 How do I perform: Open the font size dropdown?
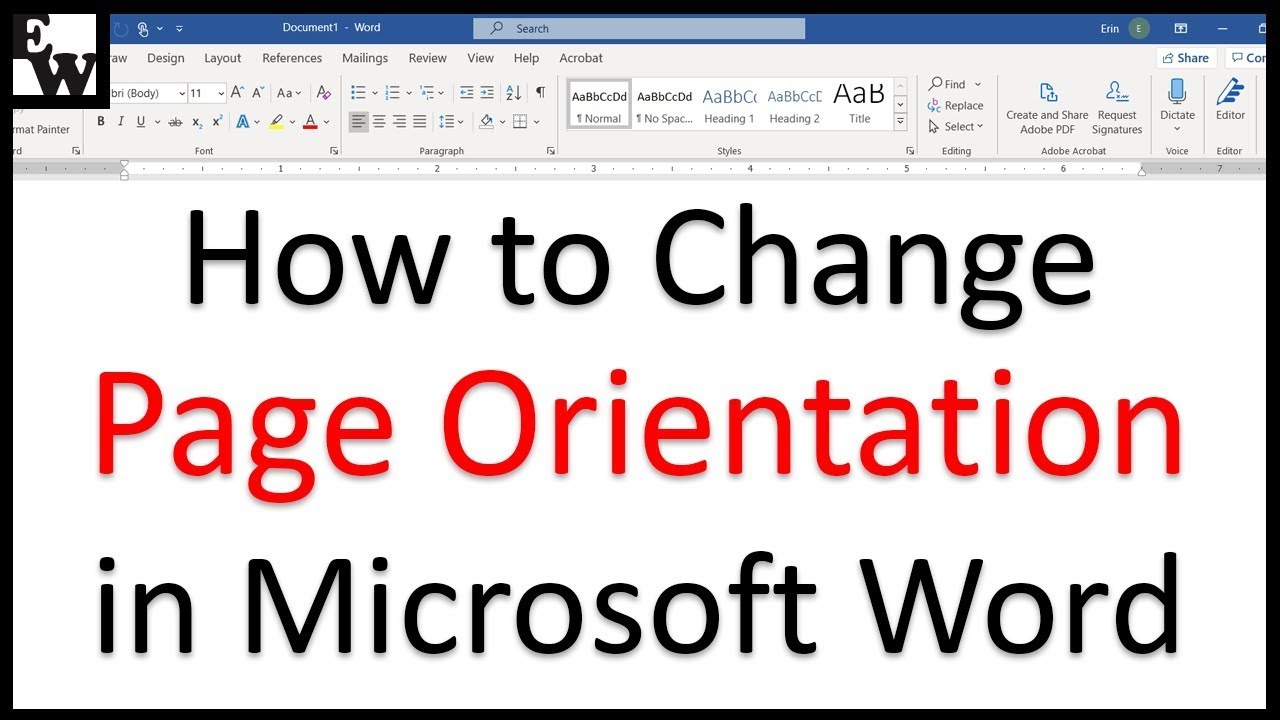pyautogui.click(x=221, y=93)
